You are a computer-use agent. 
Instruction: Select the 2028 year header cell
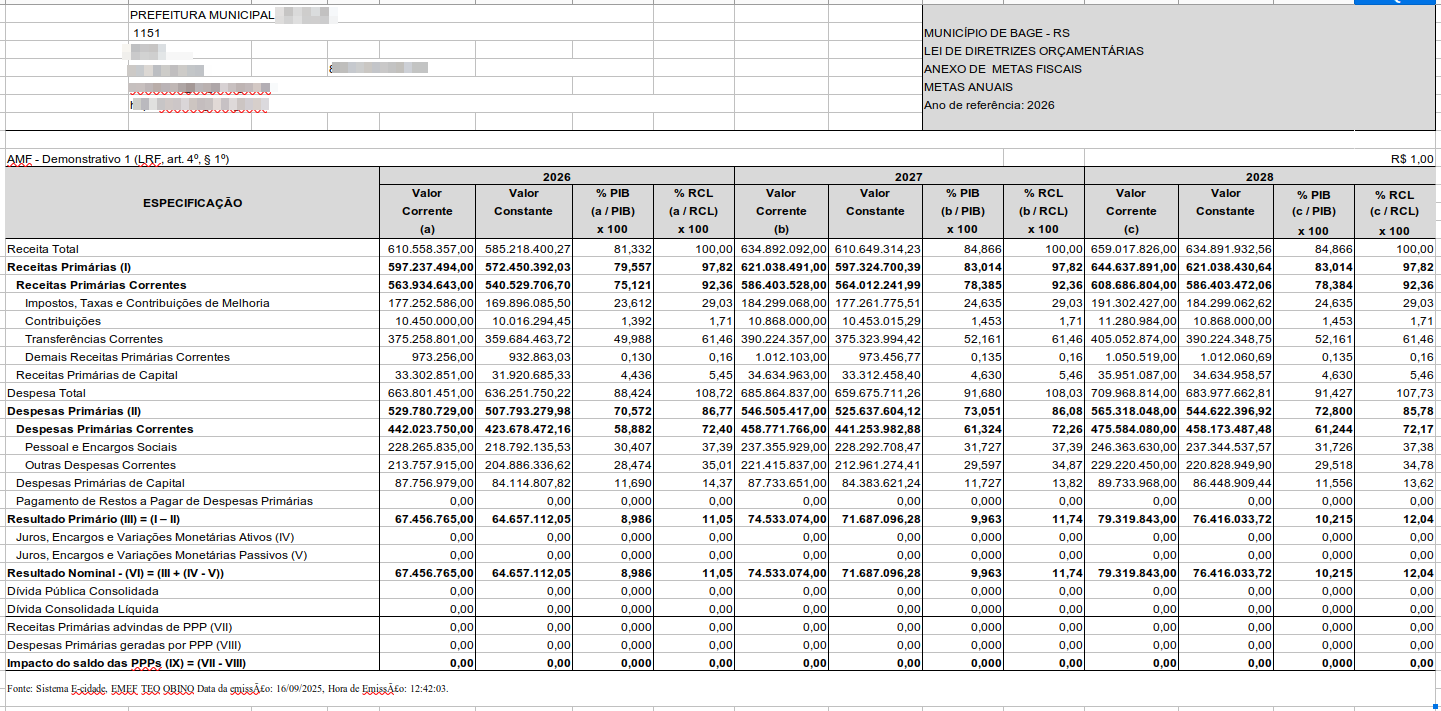pos(1259,176)
